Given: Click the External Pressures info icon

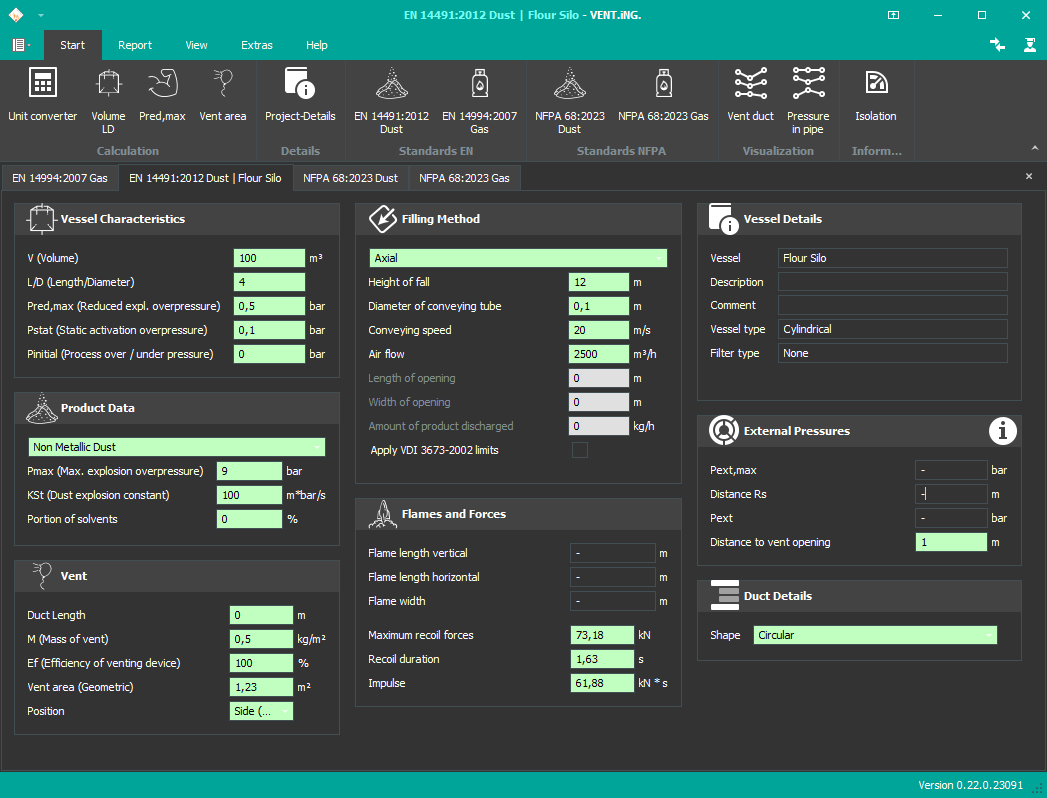Looking at the screenshot, I should [x=1003, y=431].
